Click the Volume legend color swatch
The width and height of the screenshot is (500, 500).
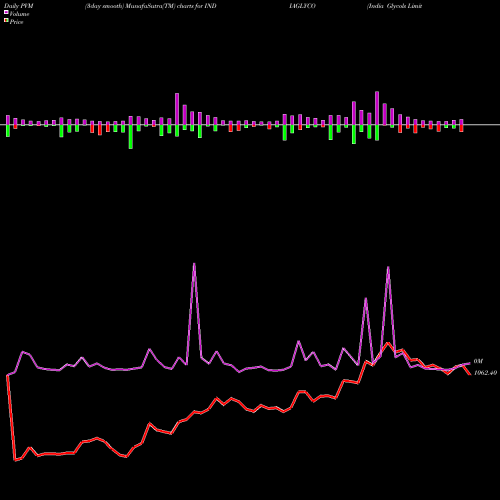(6, 13)
